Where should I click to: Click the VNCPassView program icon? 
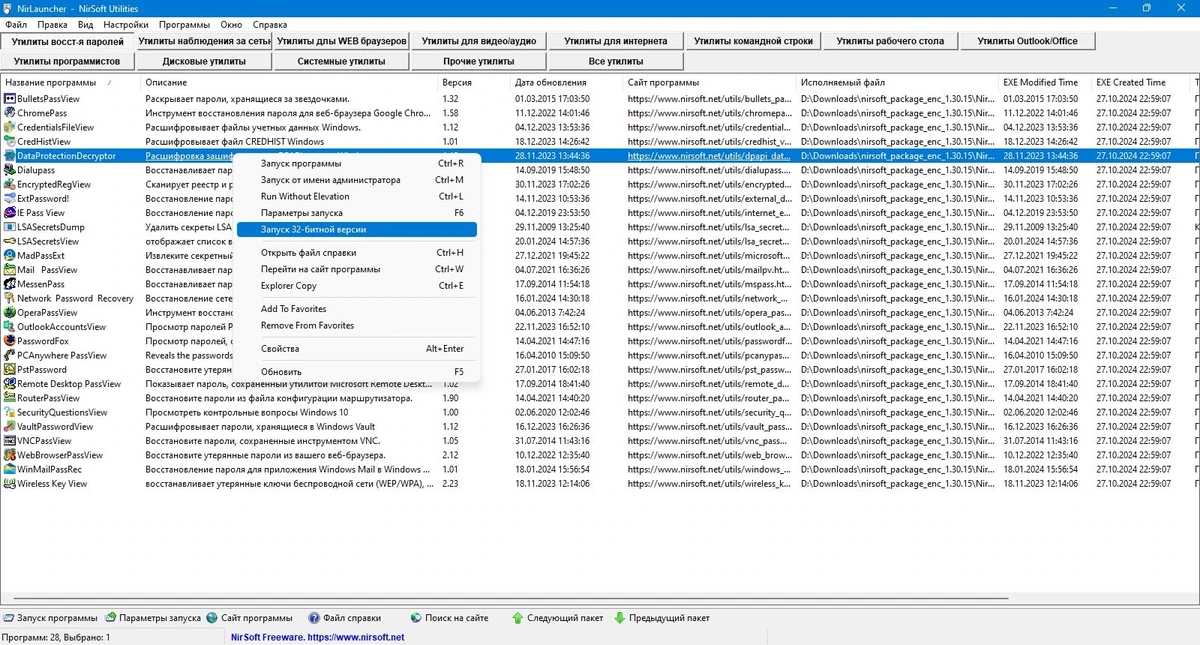[9, 440]
